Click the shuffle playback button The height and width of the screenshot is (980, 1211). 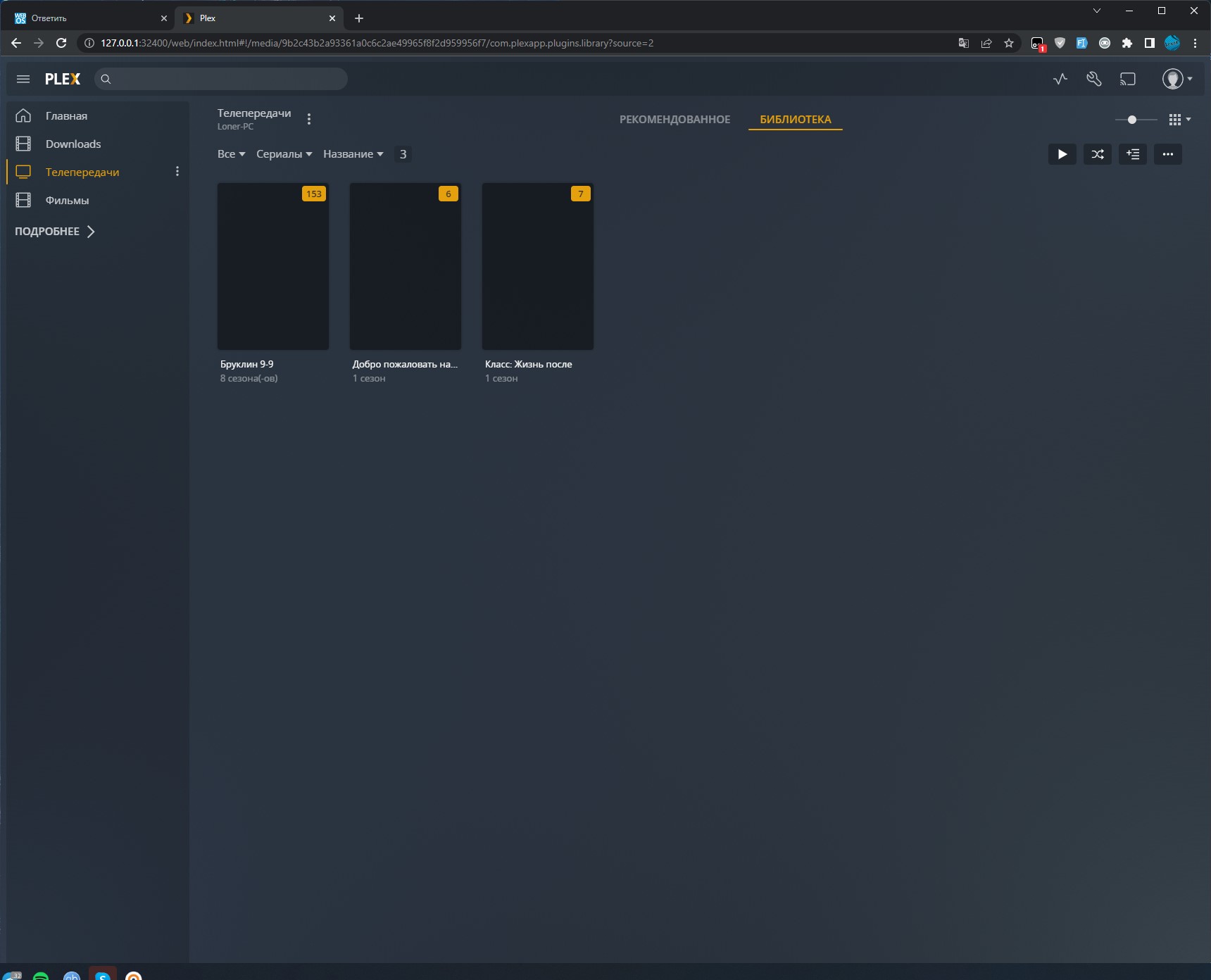1097,154
